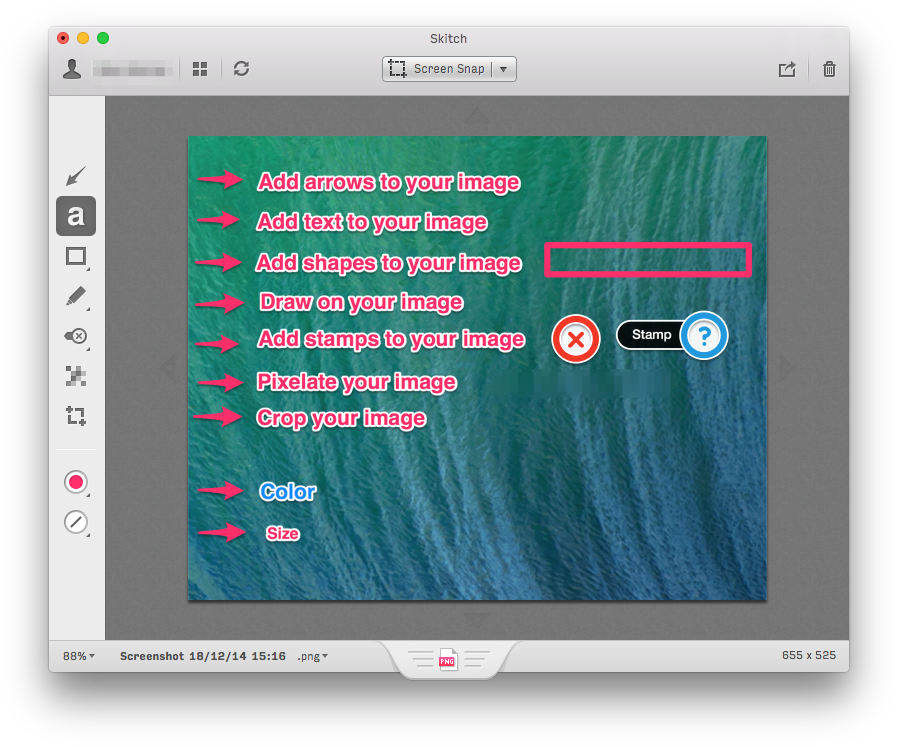The width and height of the screenshot is (897, 746).
Task: Select the Stamp tool
Action: point(76,336)
